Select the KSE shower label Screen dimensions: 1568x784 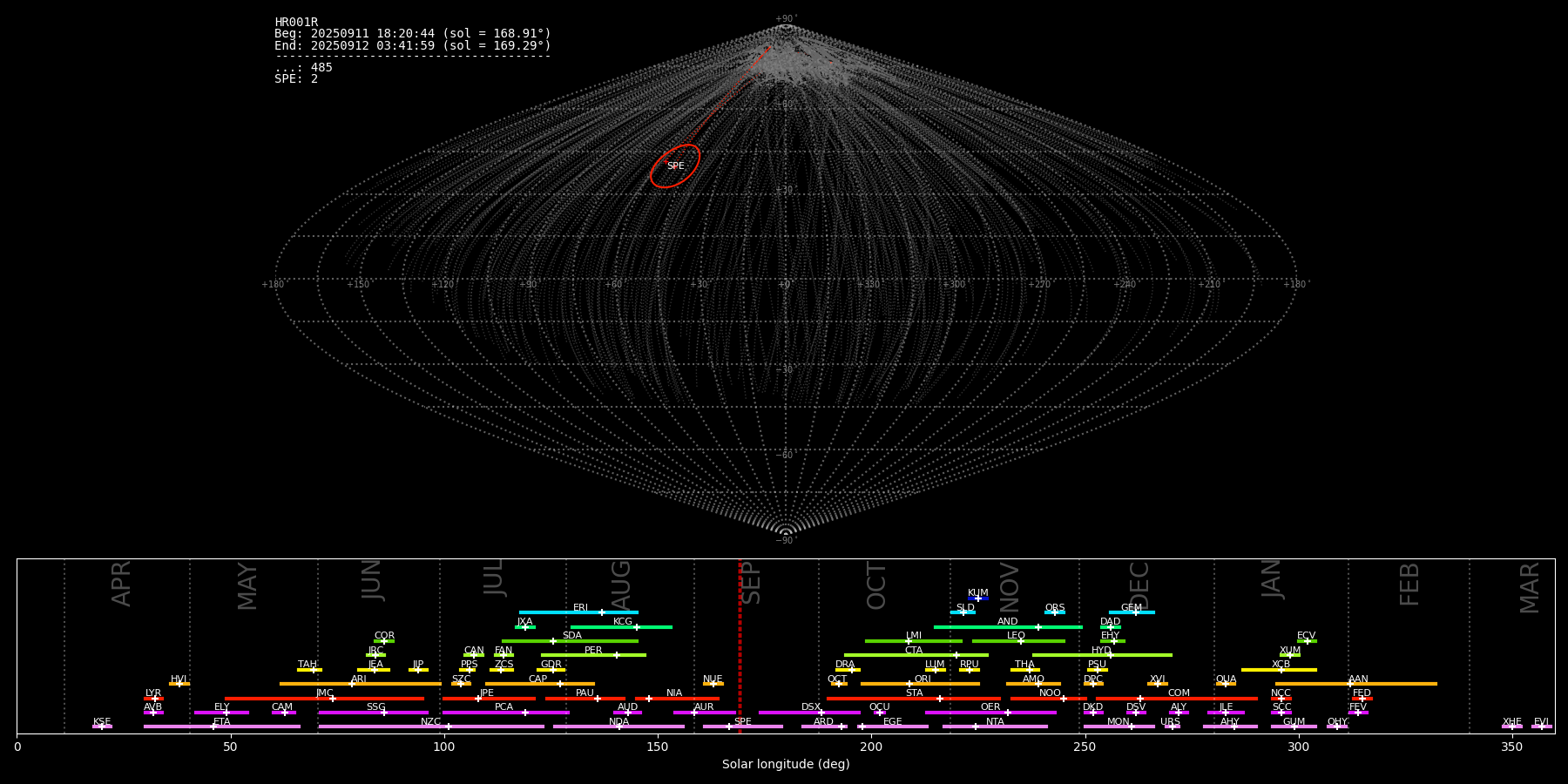pos(102,722)
